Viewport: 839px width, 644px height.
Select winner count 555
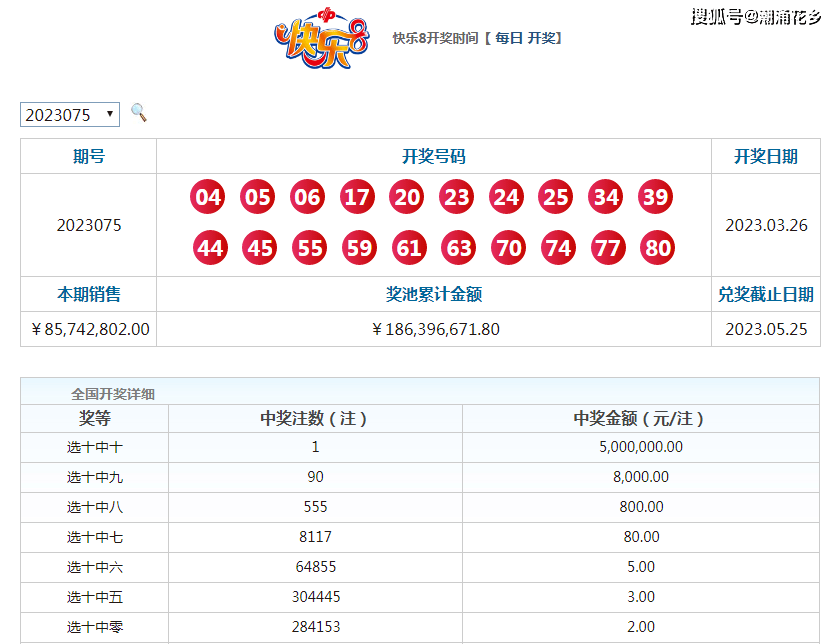(315, 507)
